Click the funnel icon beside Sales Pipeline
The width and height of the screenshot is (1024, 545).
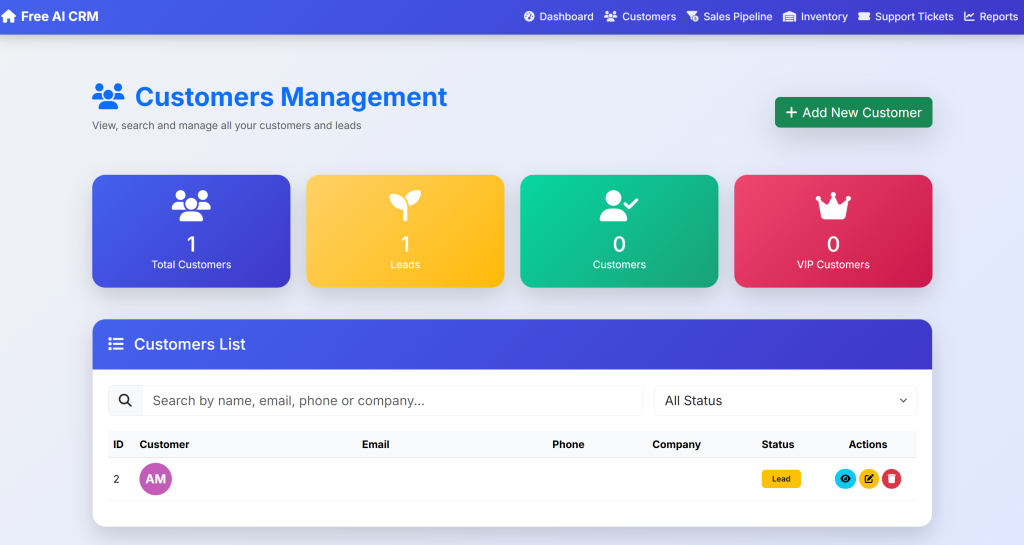(x=693, y=16)
